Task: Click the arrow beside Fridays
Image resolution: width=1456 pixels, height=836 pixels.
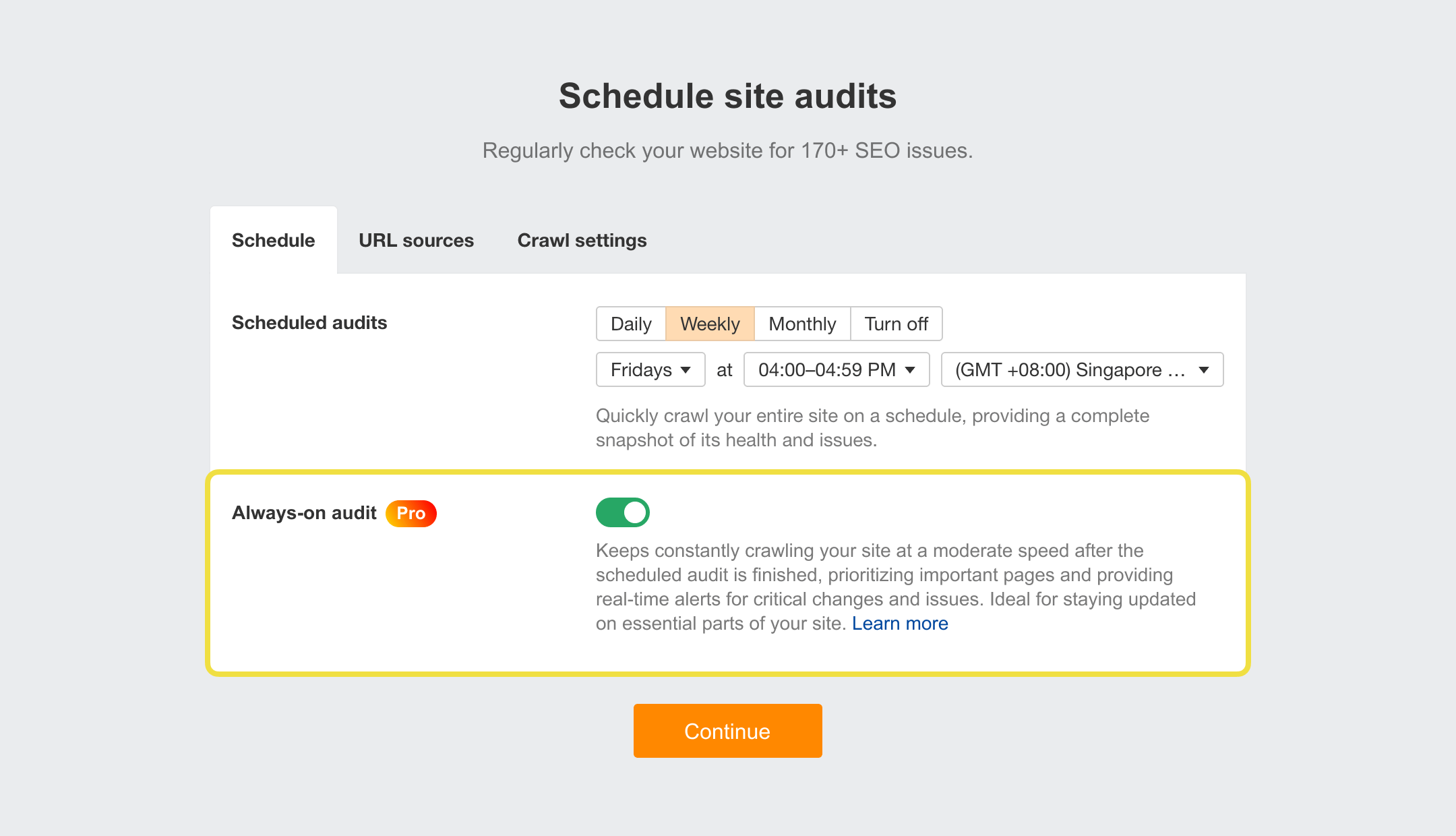Action: click(686, 370)
